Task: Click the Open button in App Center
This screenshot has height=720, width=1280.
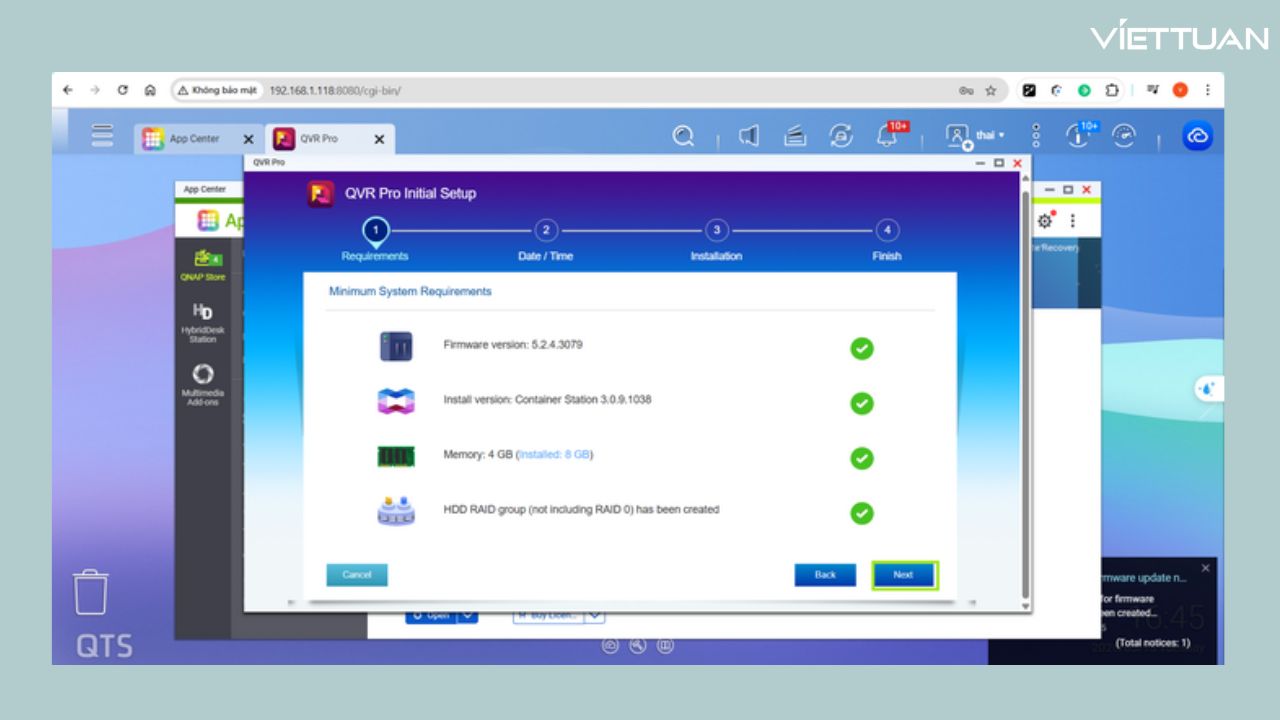Action: tap(432, 616)
